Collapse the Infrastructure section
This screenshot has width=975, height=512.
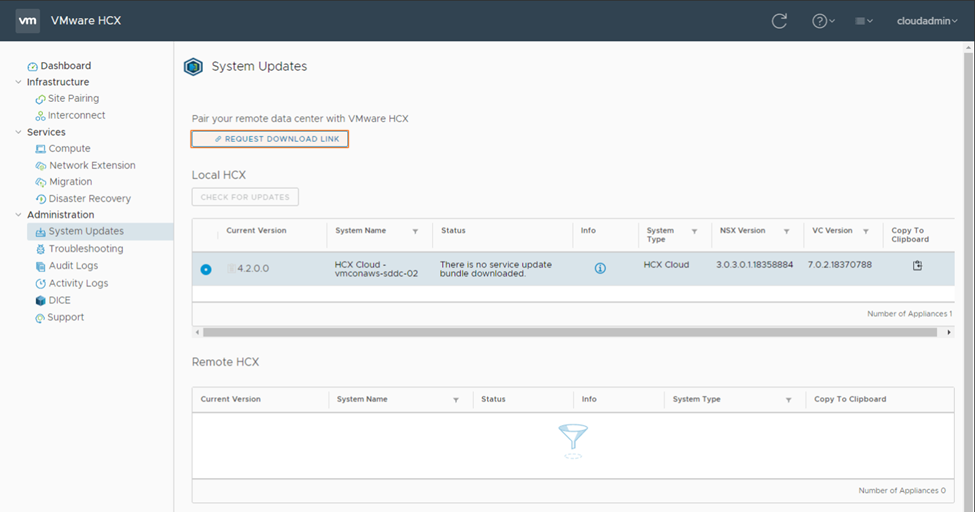tap(18, 82)
